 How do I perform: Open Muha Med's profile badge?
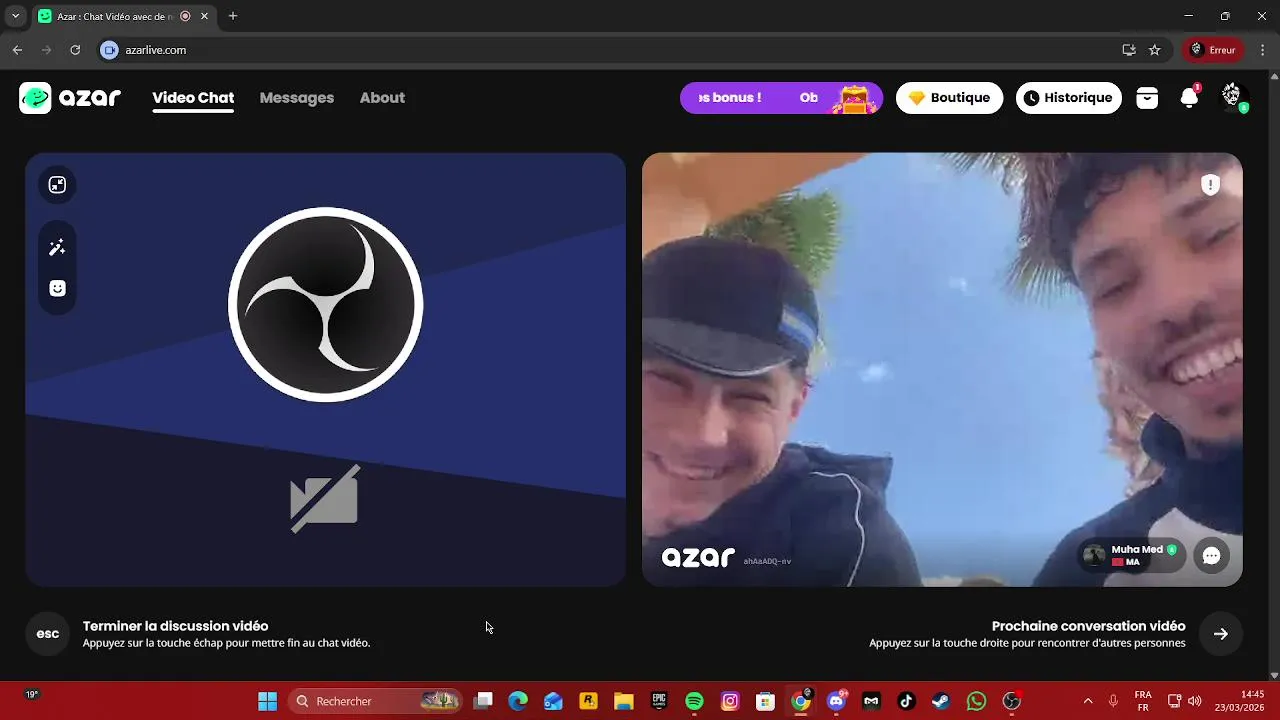click(x=1131, y=556)
